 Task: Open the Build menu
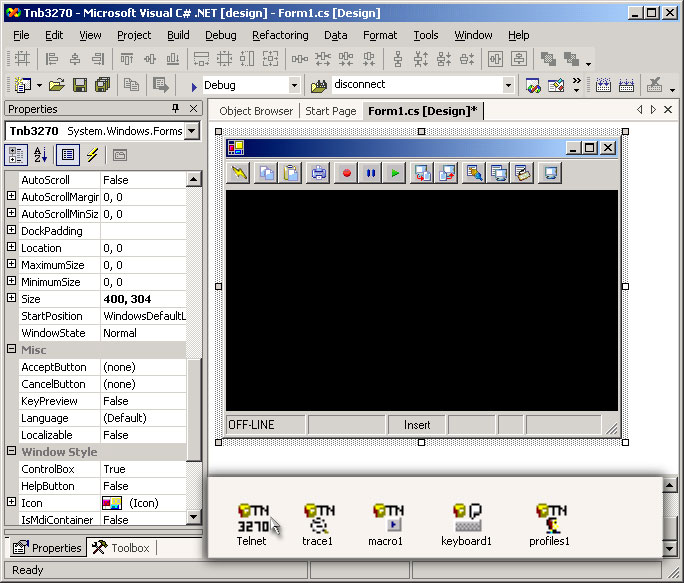(x=178, y=35)
